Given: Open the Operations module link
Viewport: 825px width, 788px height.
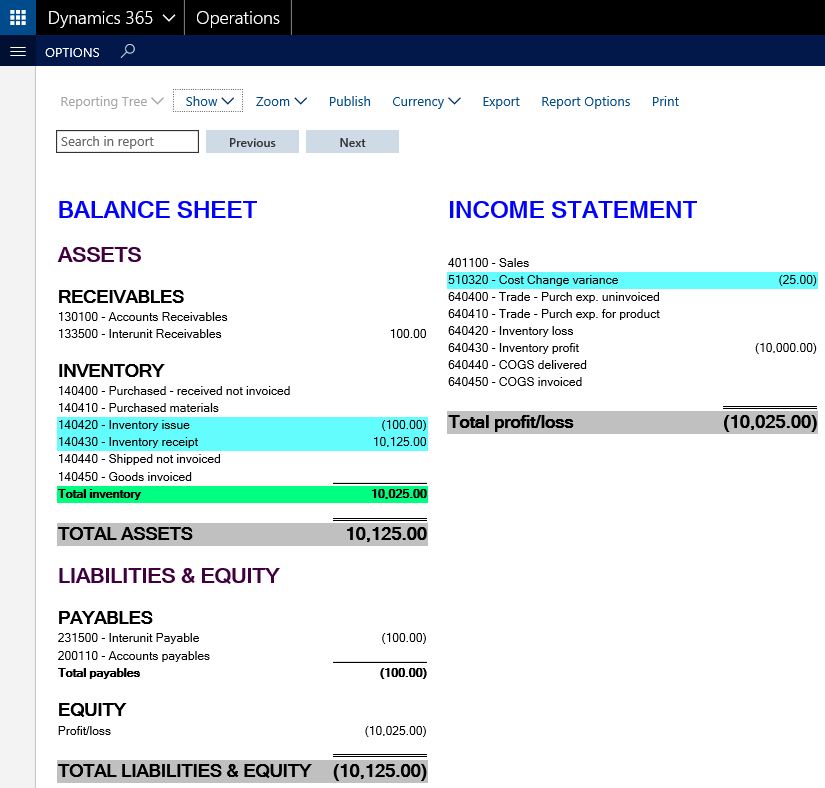Looking at the screenshot, I should point(238,18).
